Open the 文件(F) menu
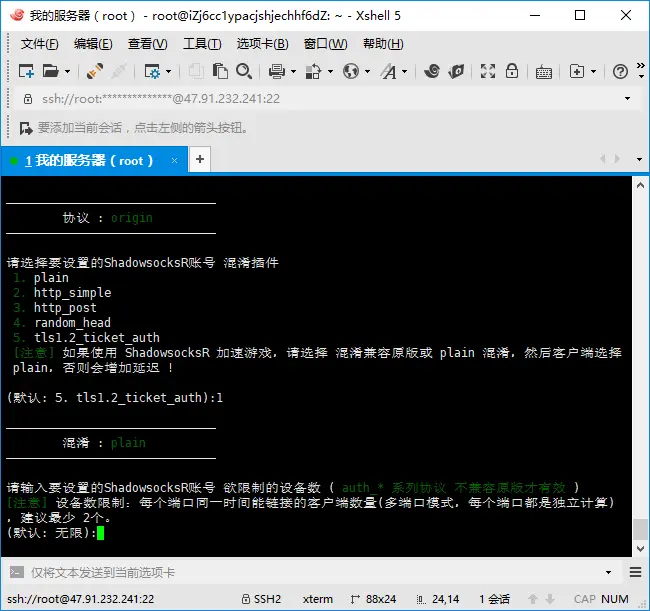 click(x=39, y=44)
